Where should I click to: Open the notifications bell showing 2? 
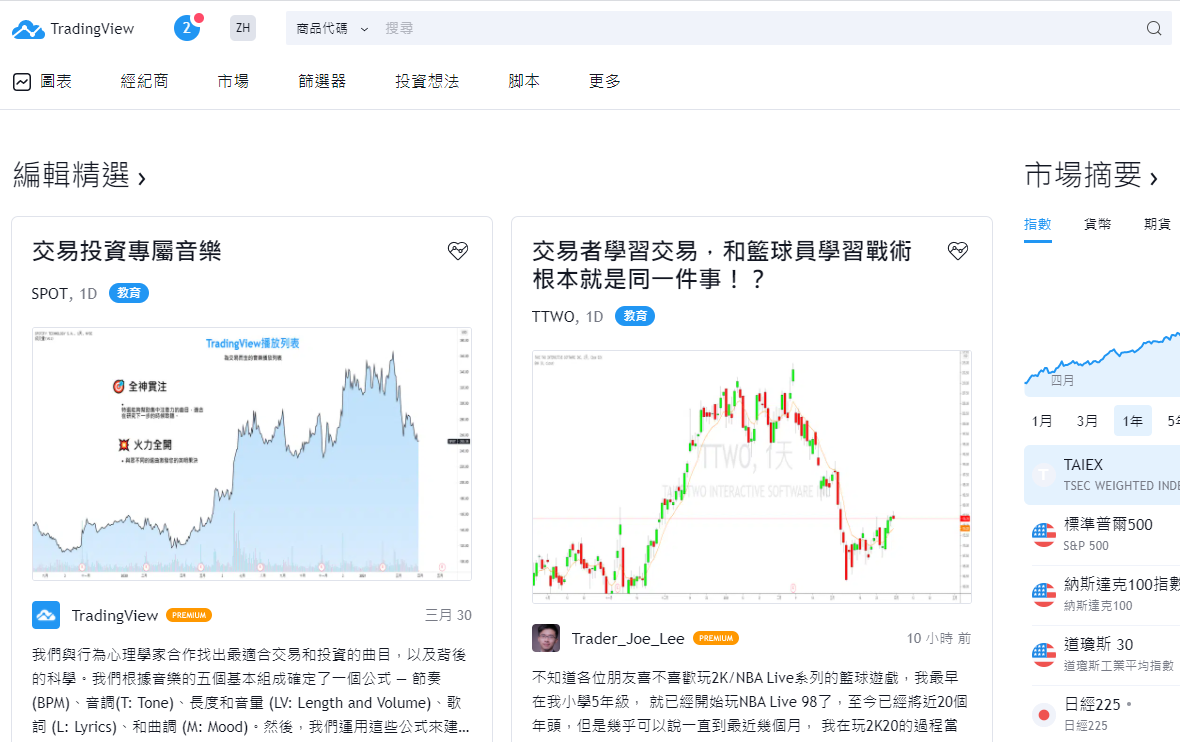click(187, 28)
